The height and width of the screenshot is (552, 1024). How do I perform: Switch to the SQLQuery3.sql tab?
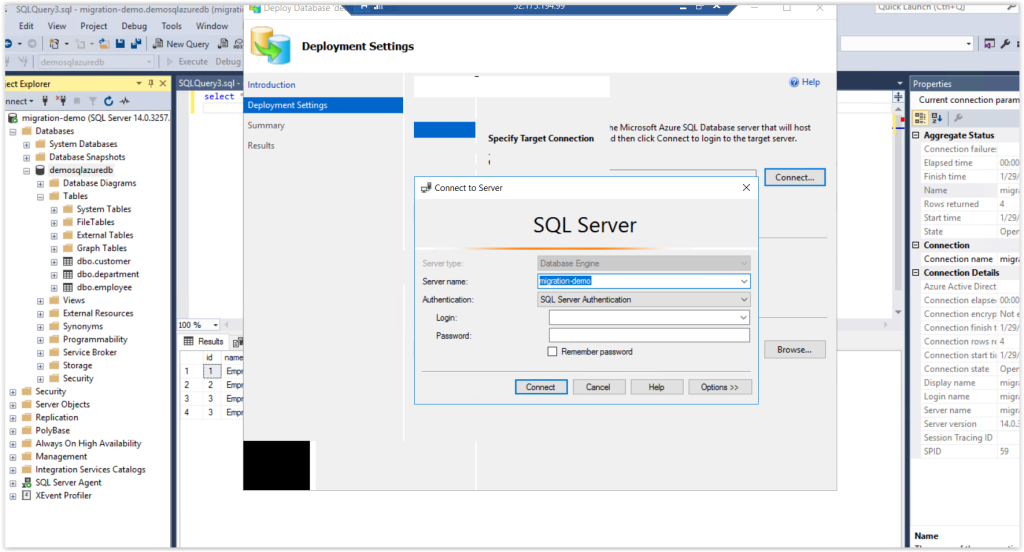(x=209, y=83)
